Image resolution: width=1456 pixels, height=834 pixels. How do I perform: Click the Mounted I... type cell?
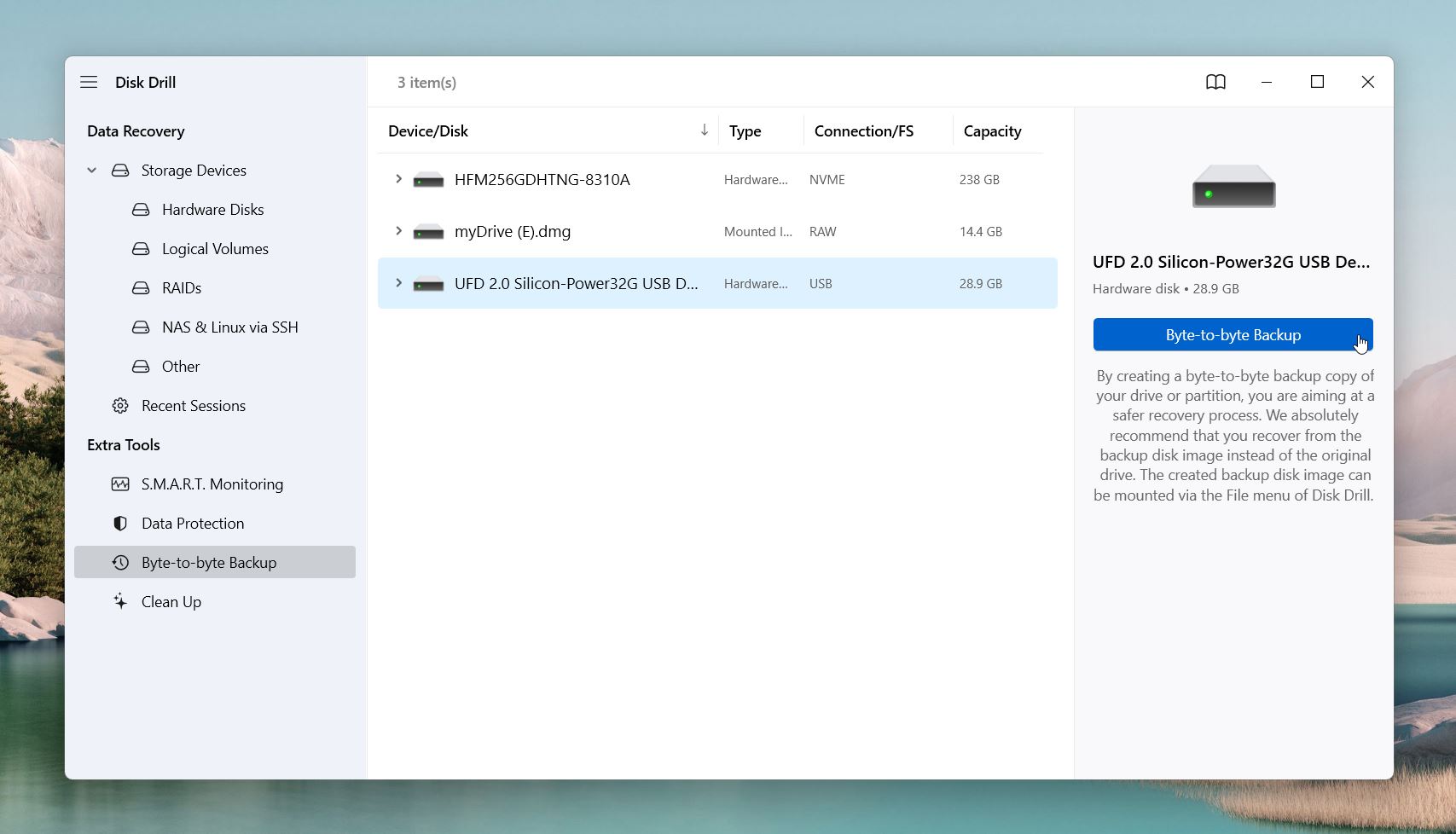click(x=758, y=232)
